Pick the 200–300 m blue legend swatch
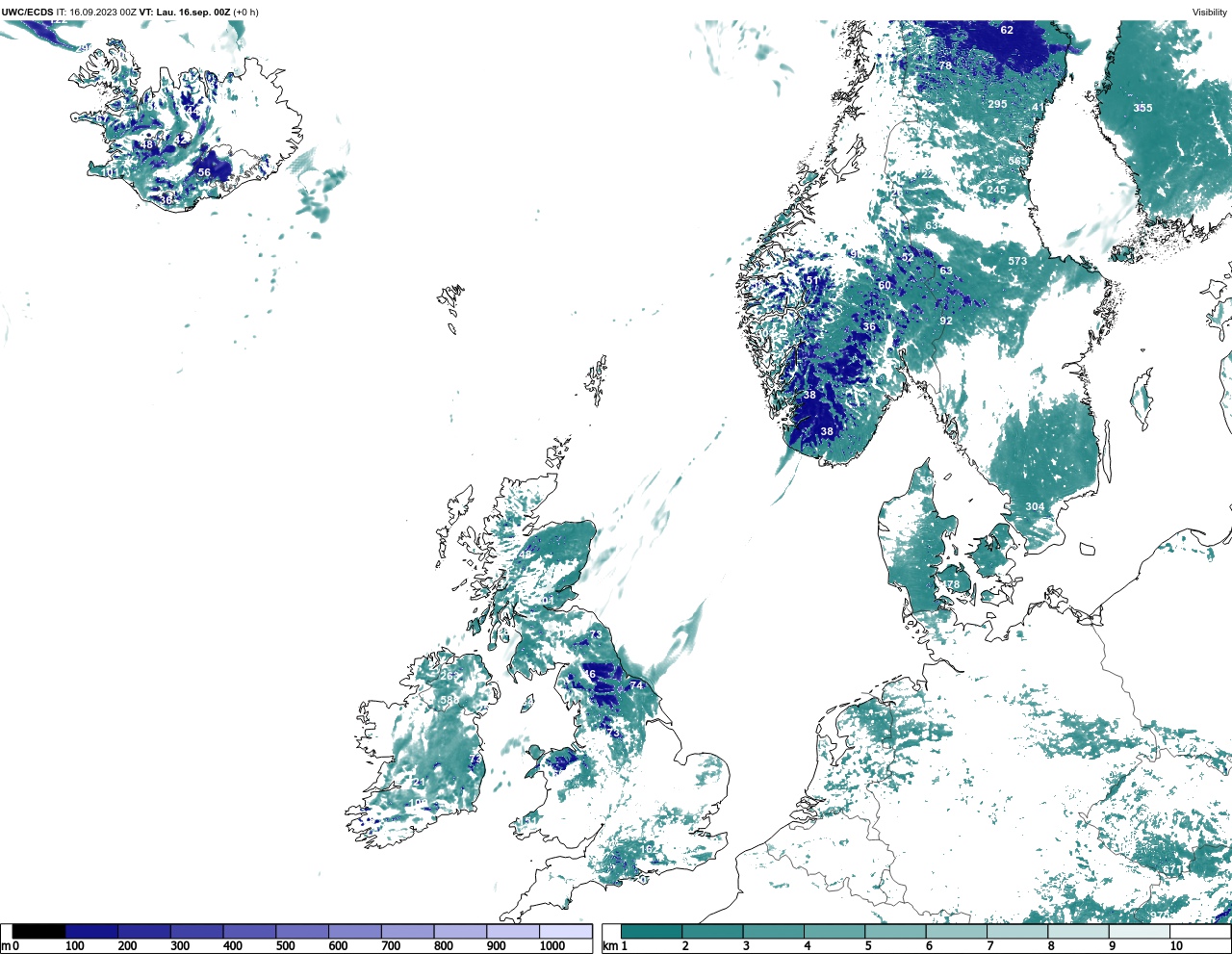Viewport: 1232px width, 954px height. [144, 931]
